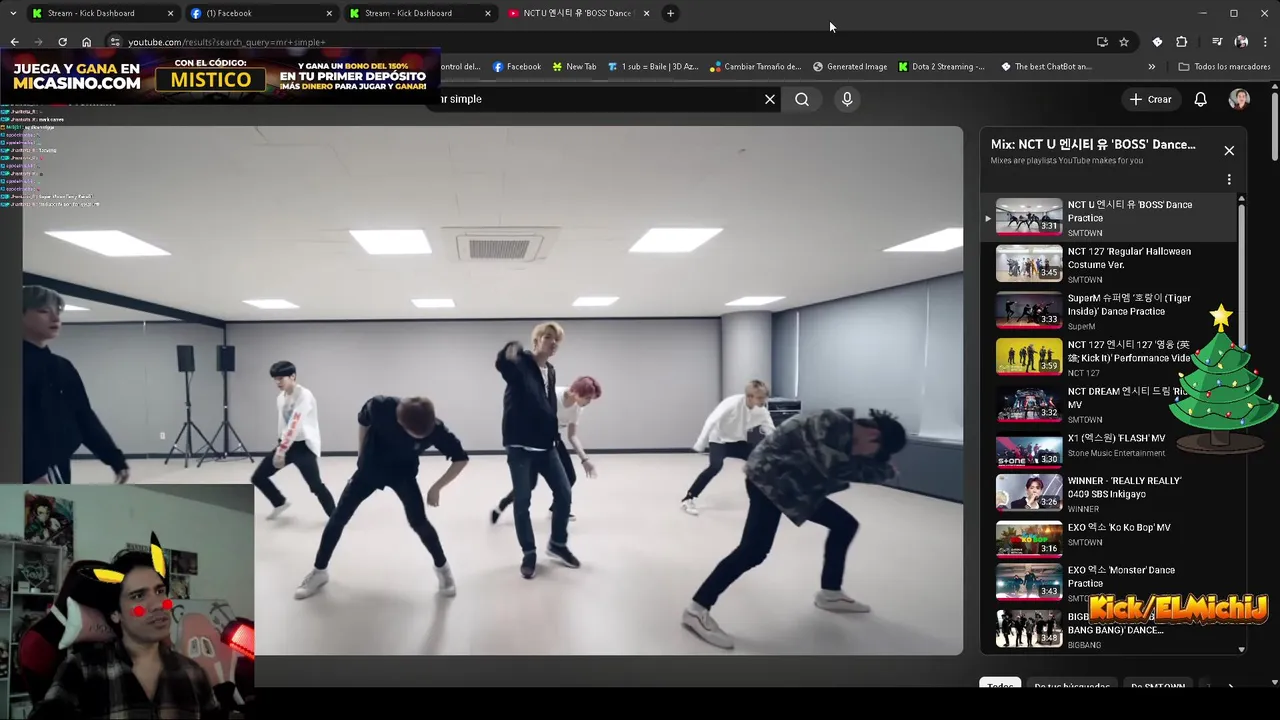Open the Mix playlist three-dot options

[1229, 180]
